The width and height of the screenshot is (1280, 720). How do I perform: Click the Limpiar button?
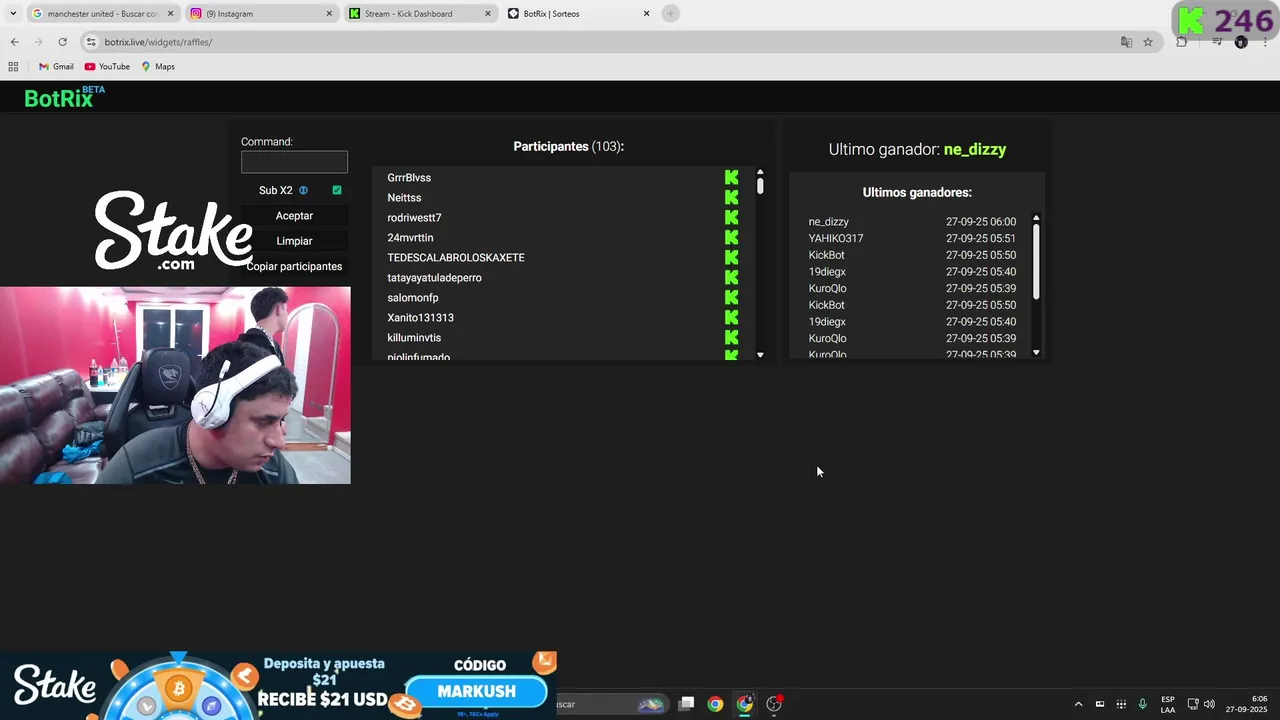294,241
